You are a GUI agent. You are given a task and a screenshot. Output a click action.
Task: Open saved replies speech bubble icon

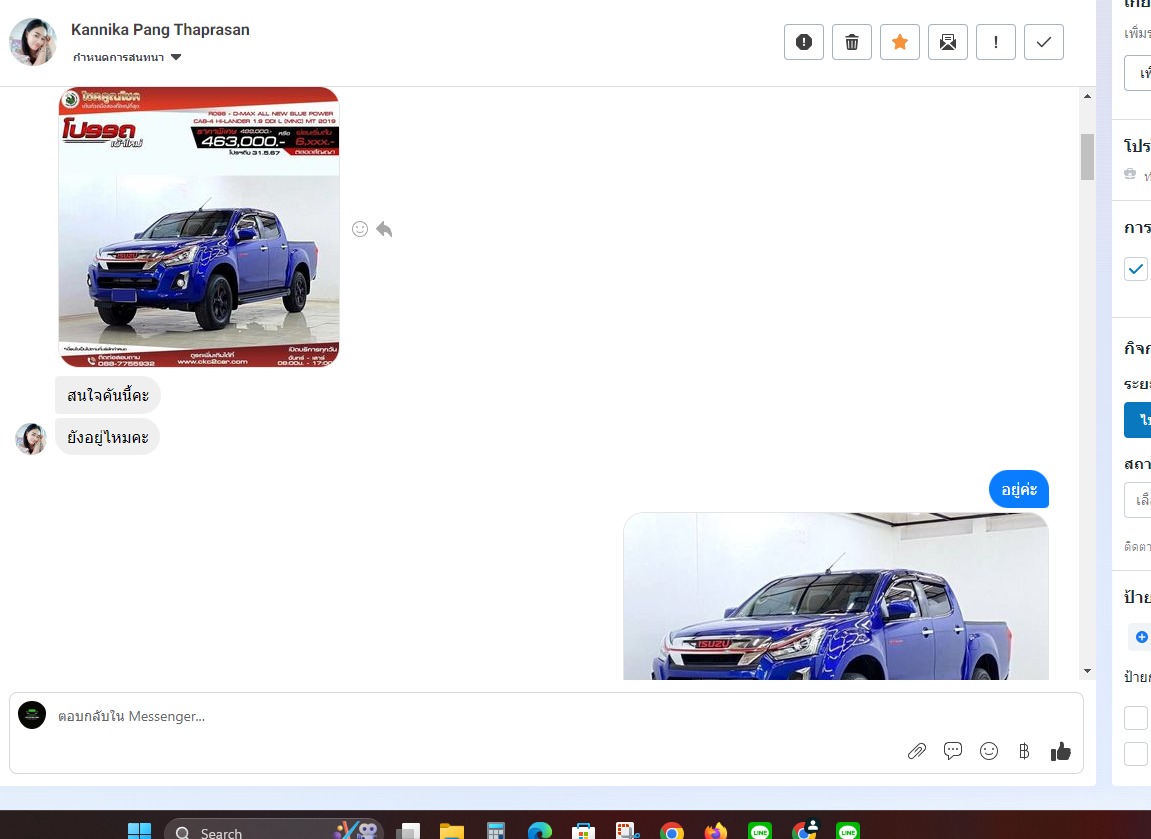coord(953,751)
